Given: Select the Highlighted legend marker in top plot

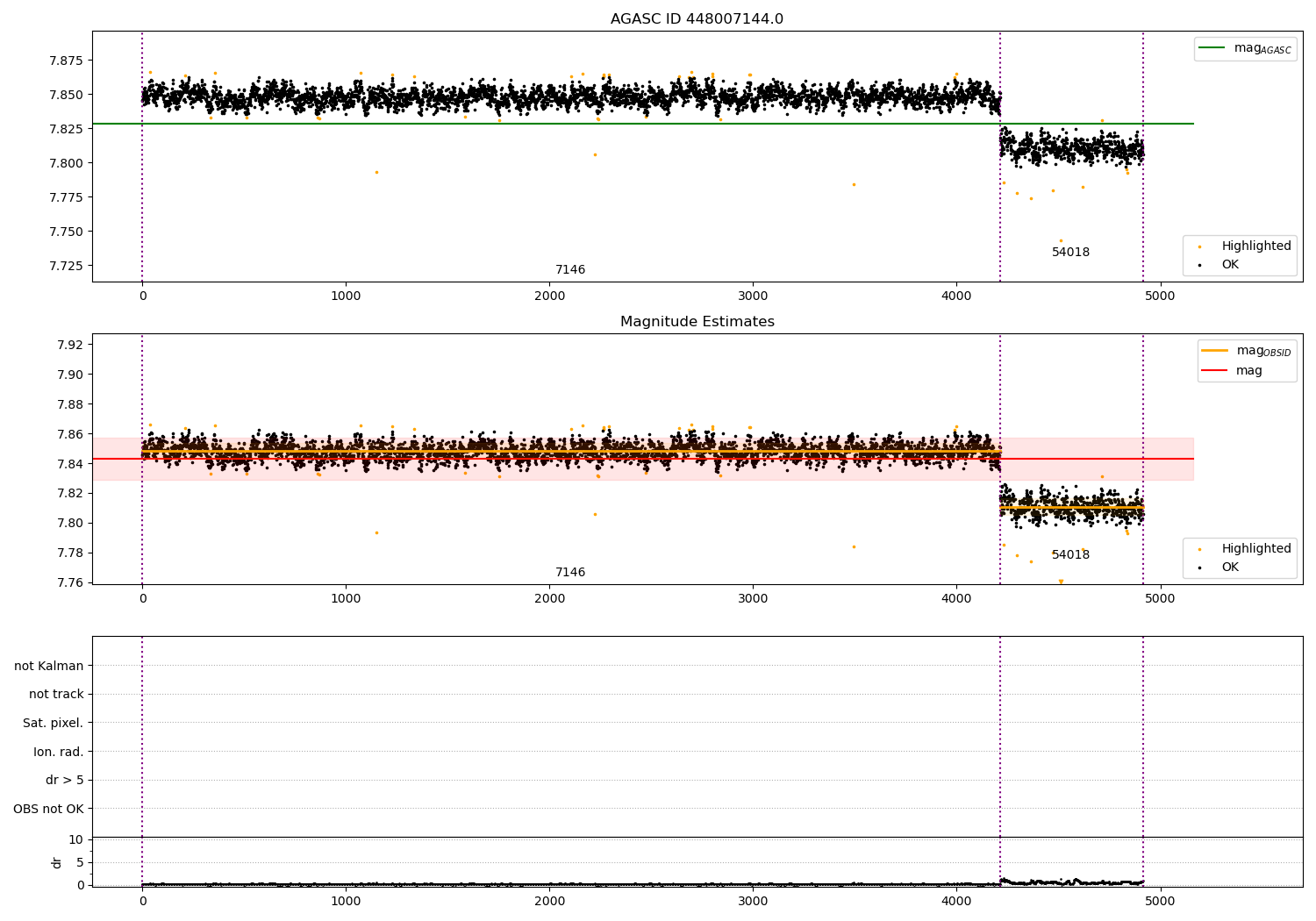Looking at the screenshot, I should pos(1199,246).
